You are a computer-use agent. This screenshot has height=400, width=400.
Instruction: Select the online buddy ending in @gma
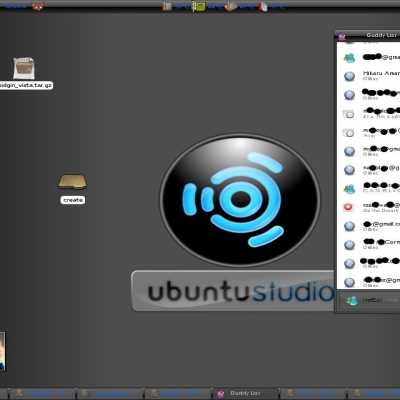tap(368, 57)
